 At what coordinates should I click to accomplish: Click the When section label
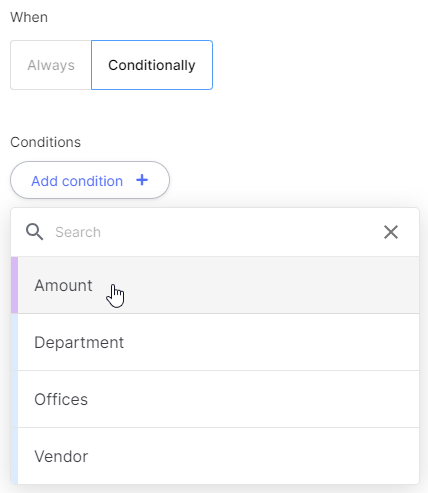[29, 17]
